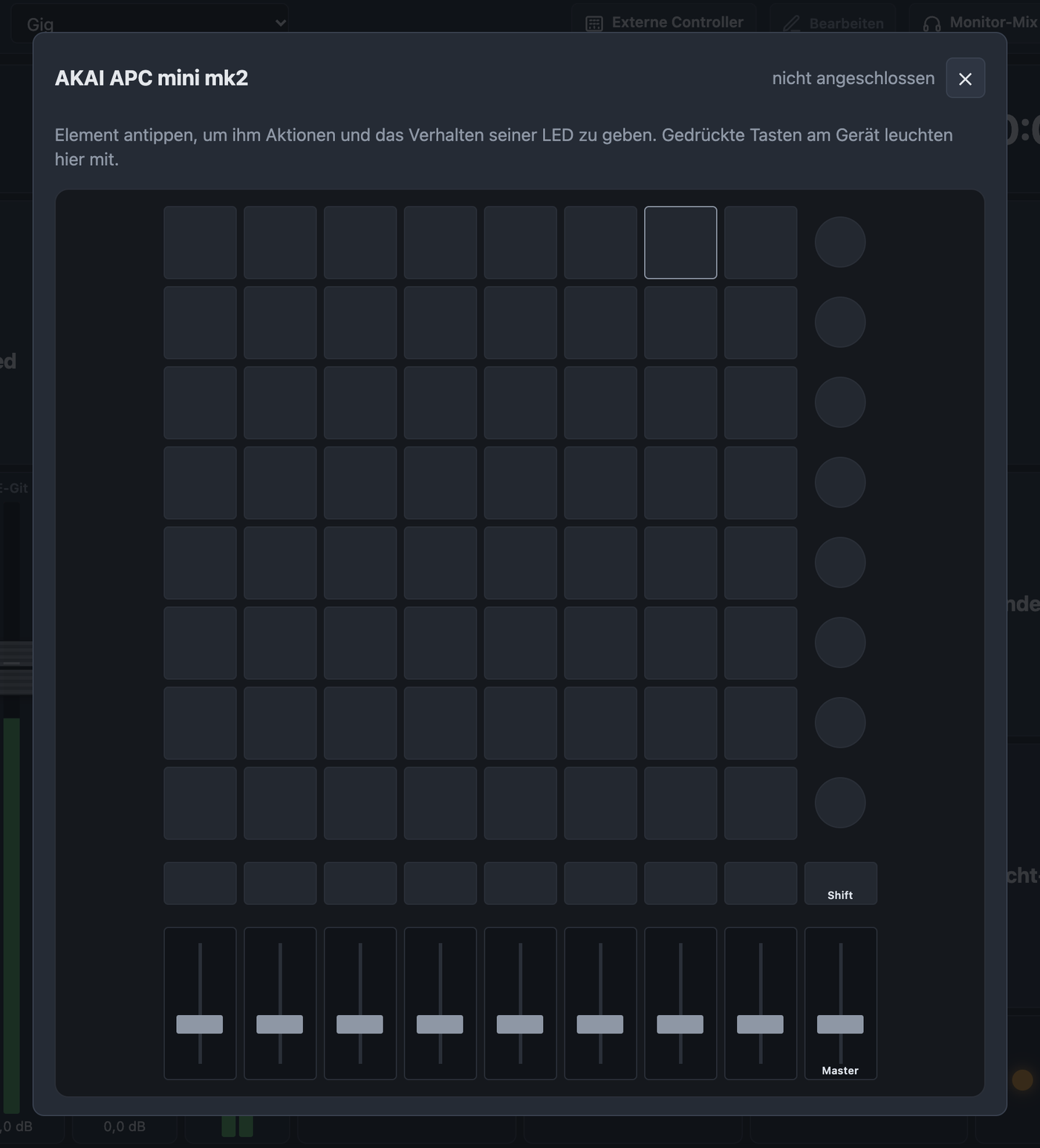Tap the bottom-right pad of the 8x8 grid
Image resolution: width=1040 pixels, height=1148 pixels.
point(761,803)
